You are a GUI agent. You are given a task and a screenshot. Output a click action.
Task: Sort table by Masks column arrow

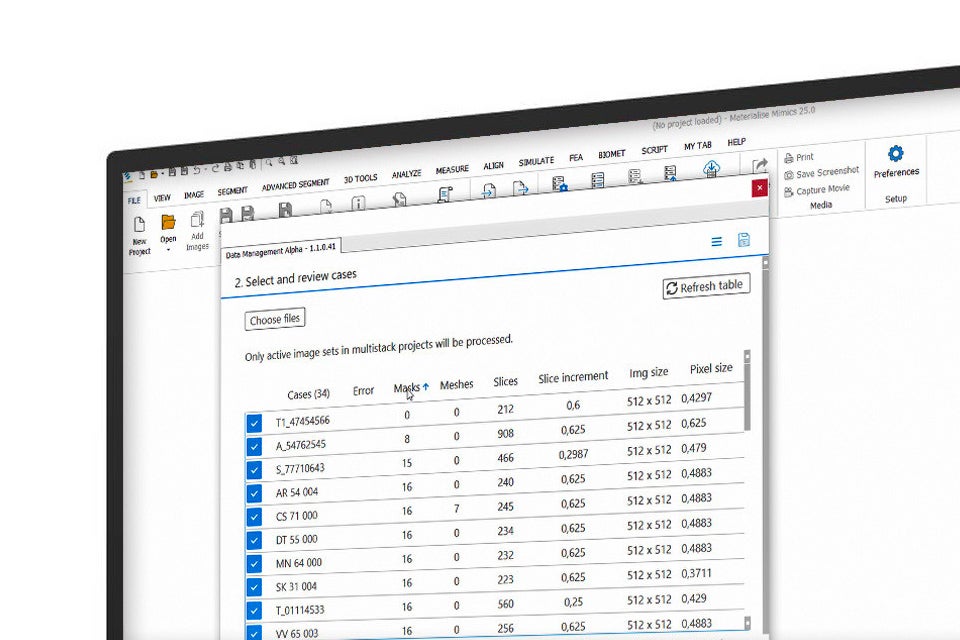point(426,386)
